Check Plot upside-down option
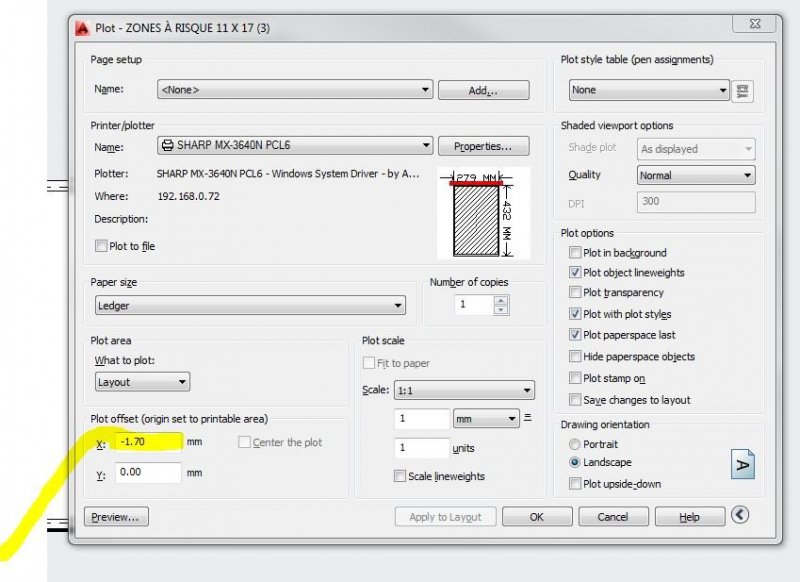The height and width of the screenshot is (582, 800). [x=575, y=484]
